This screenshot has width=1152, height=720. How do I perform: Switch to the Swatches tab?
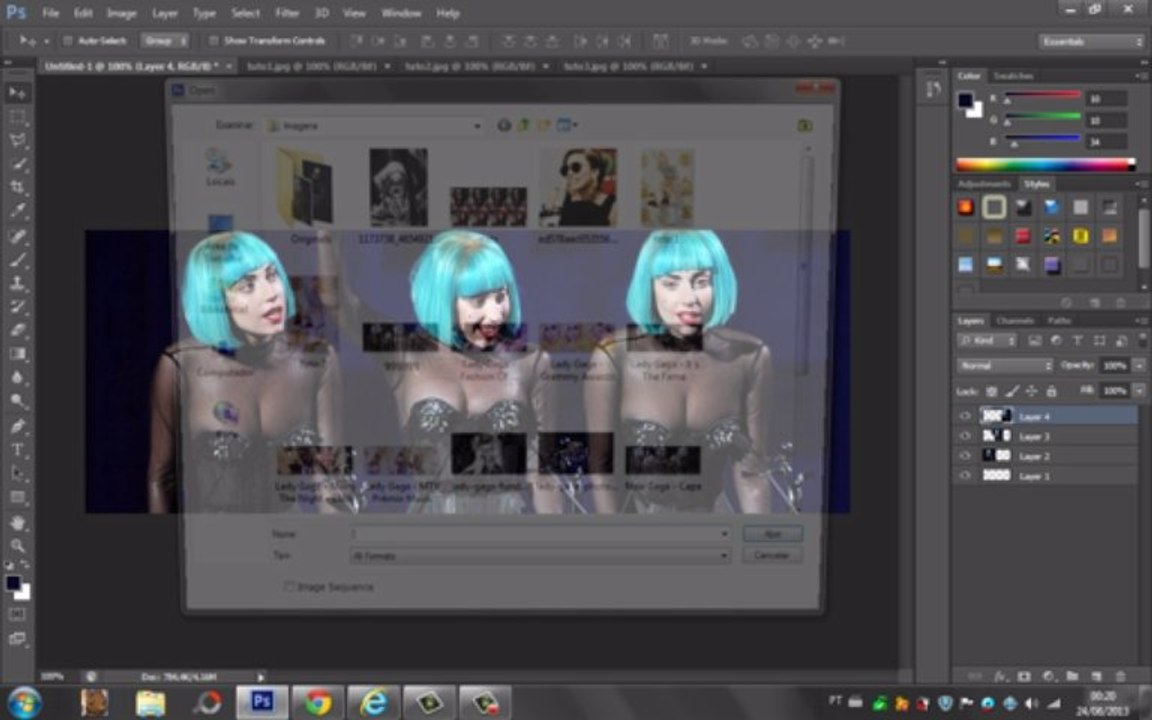click(x=1013, y=76)
